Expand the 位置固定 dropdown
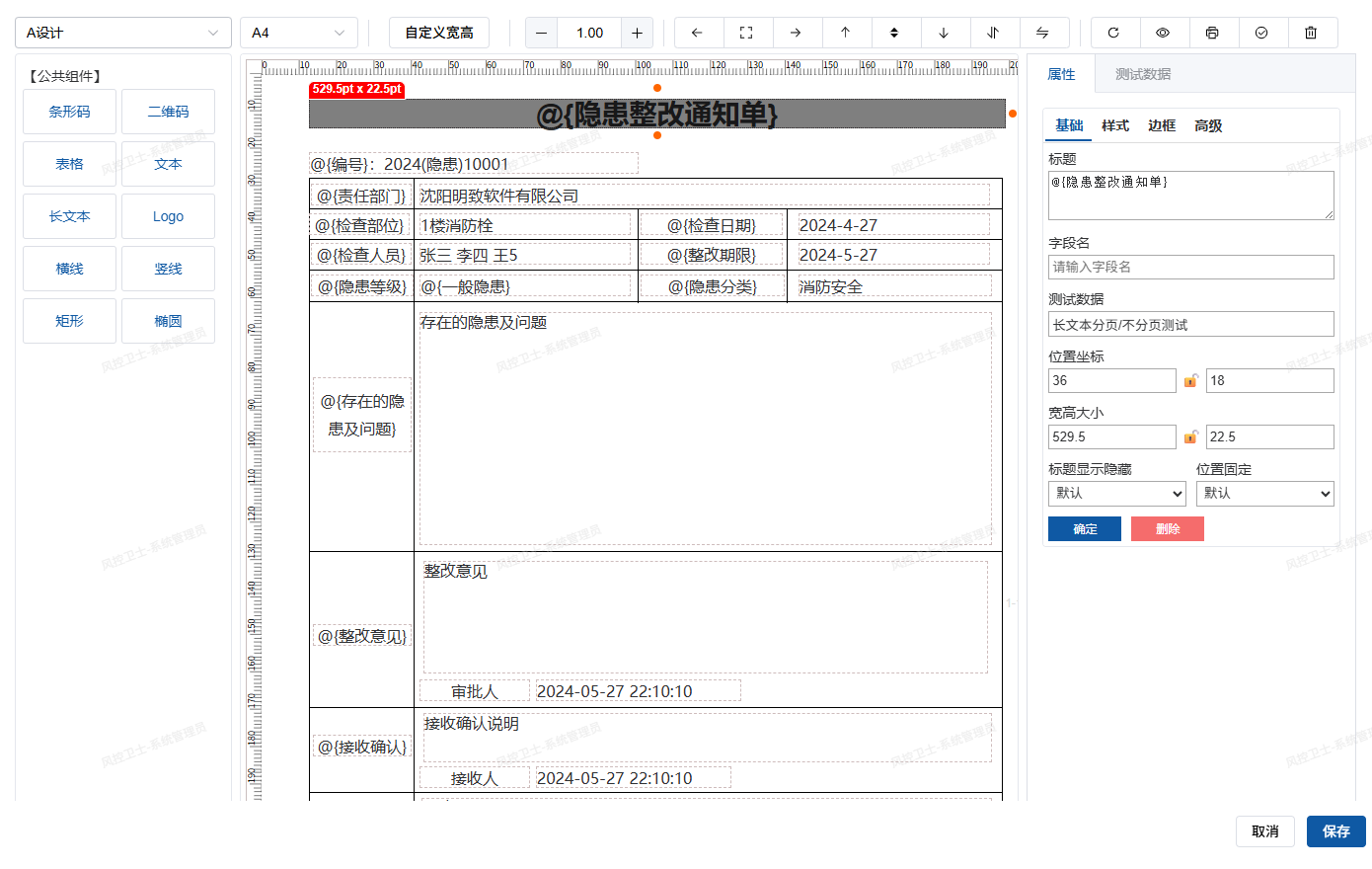The height and width of the screenshot is (869, 1372). click(x=1264, y=493)
